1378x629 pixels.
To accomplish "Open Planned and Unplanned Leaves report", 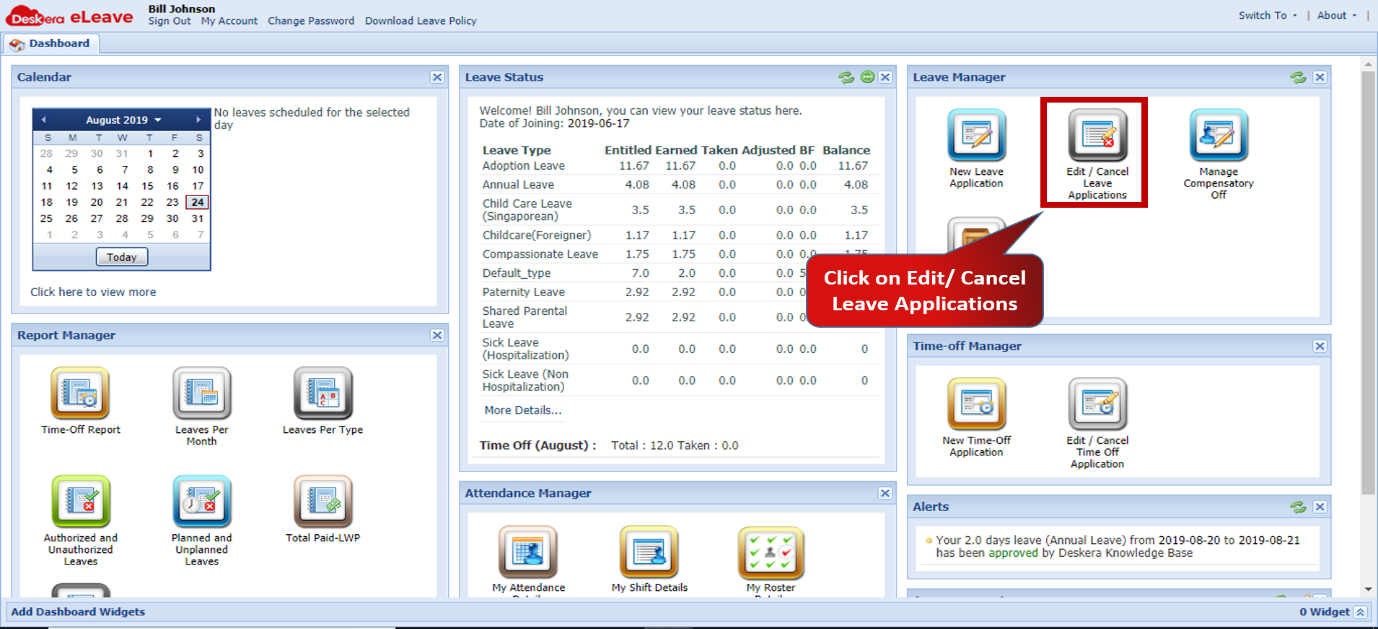I will coord(202,500).
